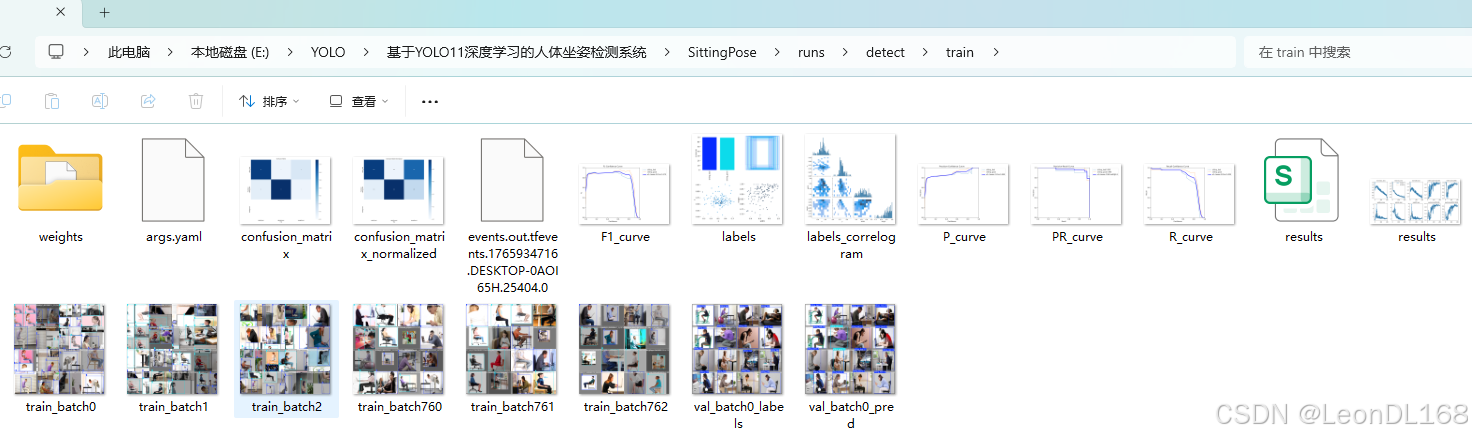Open the F1_curve image thumbnail
Screen dimensions: 1472x440
pyautogui.click(x=625, y=194)
